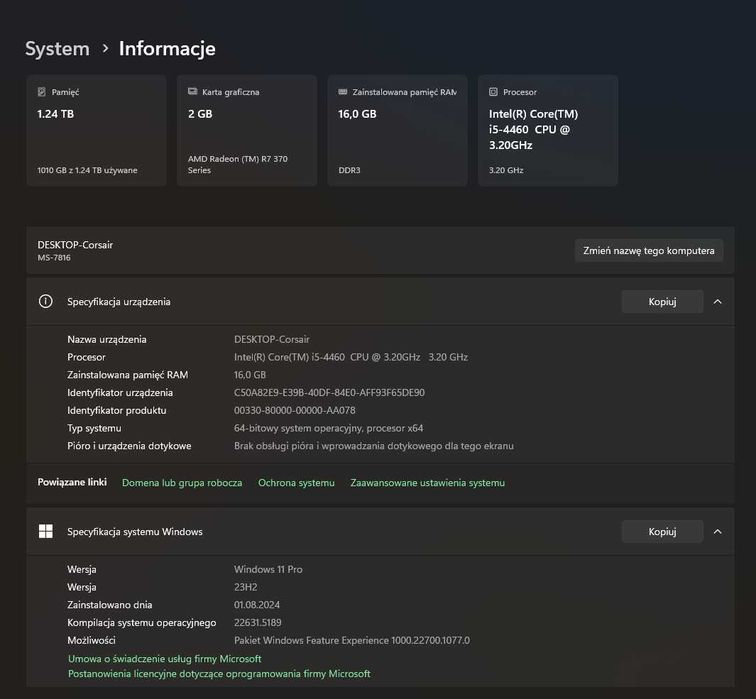This screenshot has height=699, width=756.
Task: Click the device specification info icon
Action: [45, 301]
